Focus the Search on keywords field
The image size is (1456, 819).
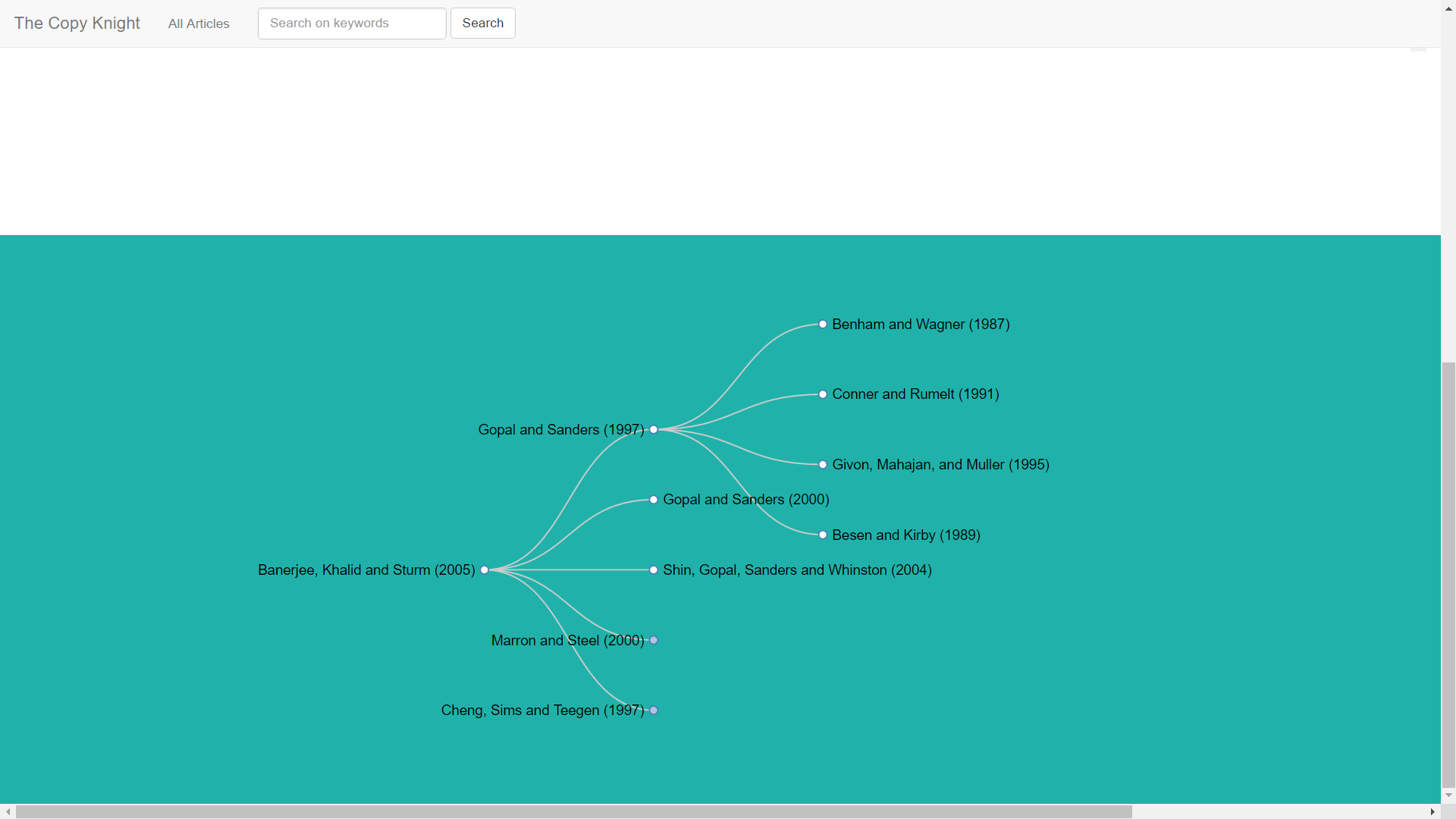(x=352, y=24)
